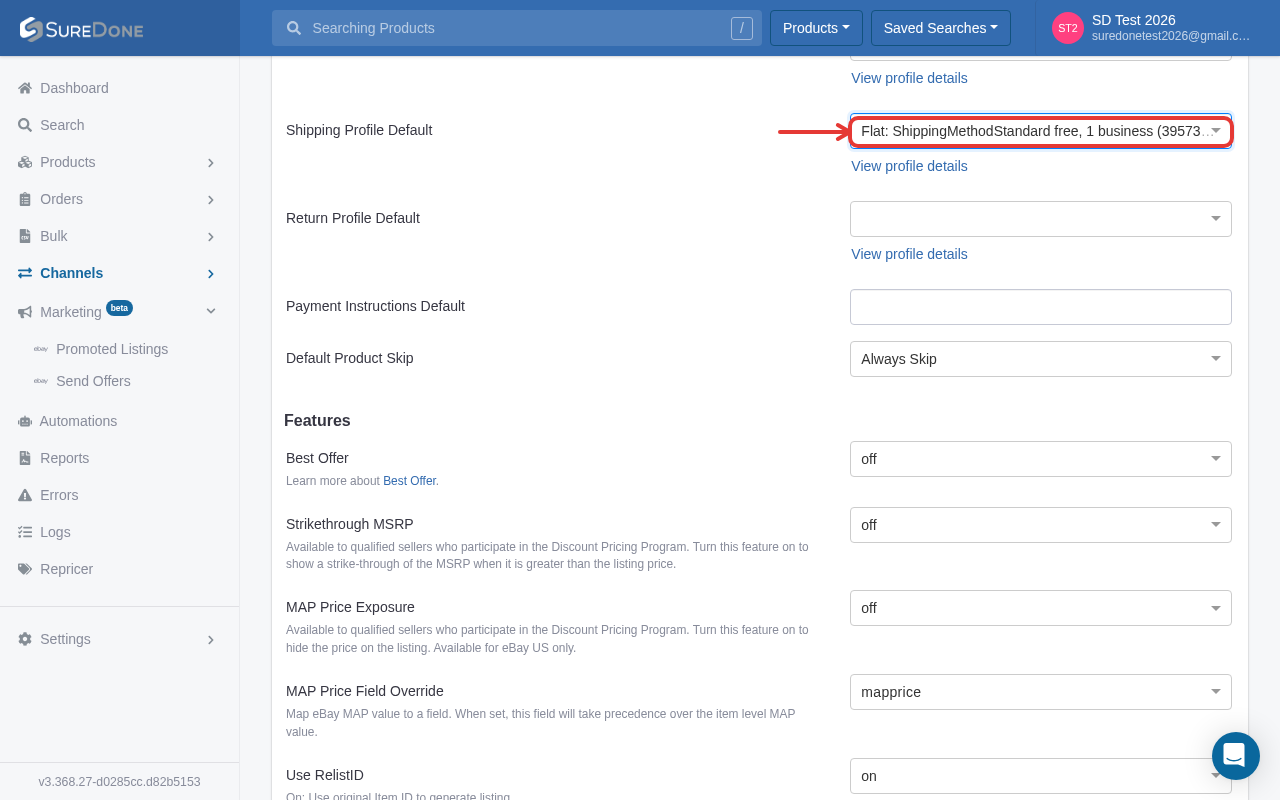Click the SureDone logo
Screen dimensions: 1280x800
coord(81,29)
